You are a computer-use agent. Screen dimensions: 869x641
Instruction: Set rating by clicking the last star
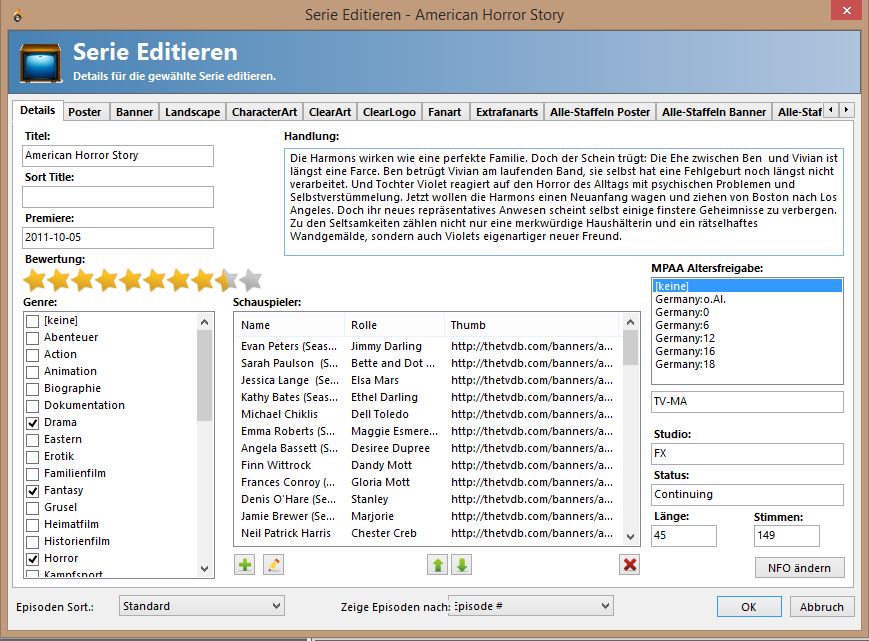pyautogui.click(x=251, y=280)
